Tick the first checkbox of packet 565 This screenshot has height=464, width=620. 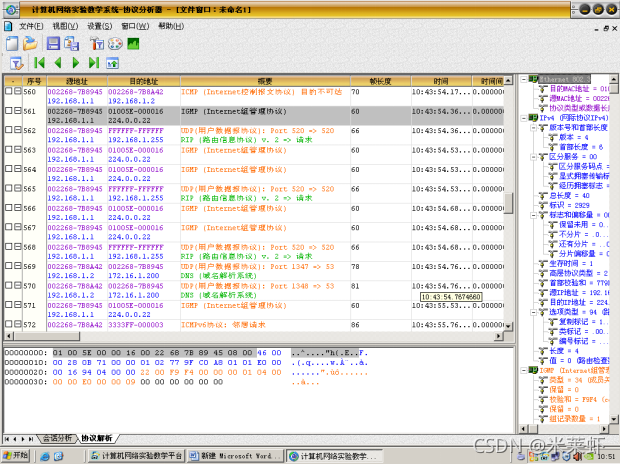click(9, 188)
